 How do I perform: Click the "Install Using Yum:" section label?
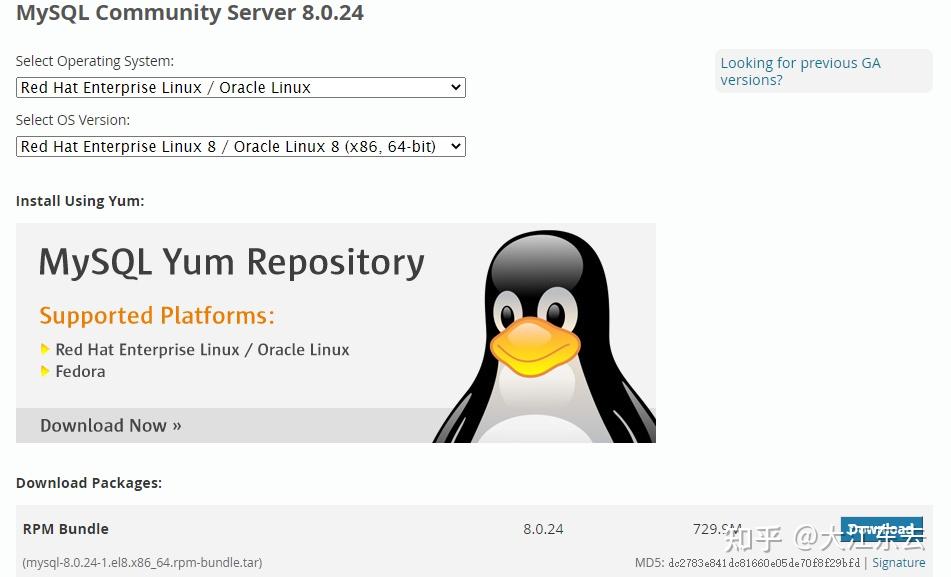point(80,200)
